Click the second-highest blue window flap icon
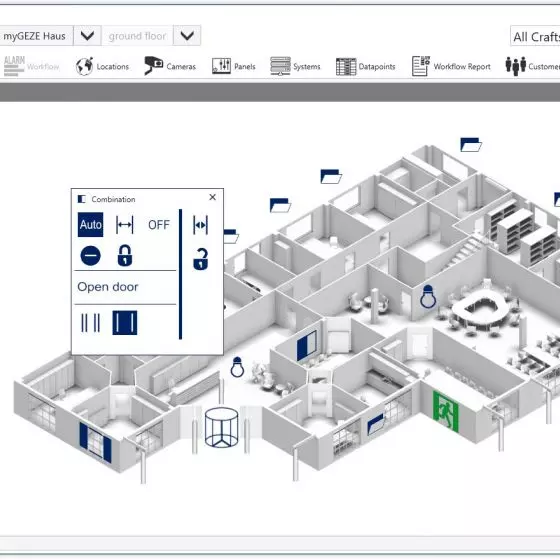This screenshot has height=560, width=560. click(x=331, y=176)
